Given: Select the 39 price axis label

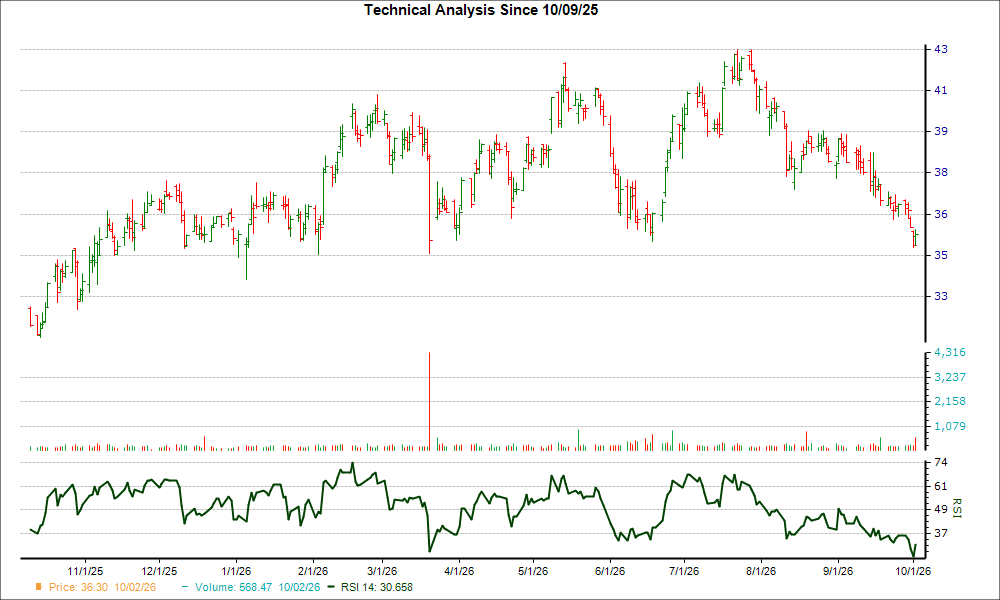Looking at the screenshot, I should click(x=941, y=131).
